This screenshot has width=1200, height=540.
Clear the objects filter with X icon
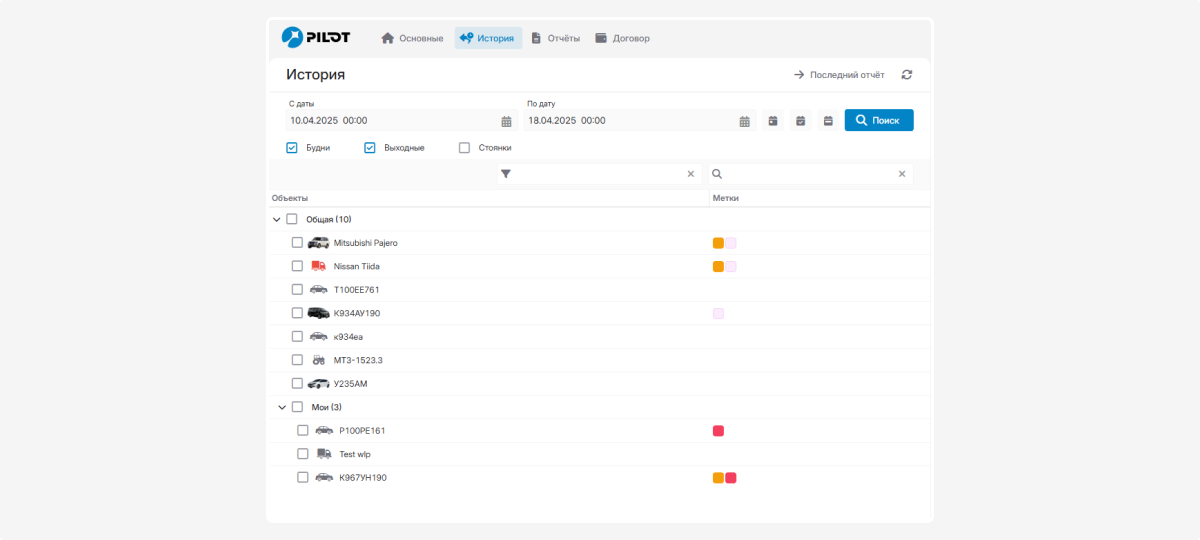[x=690, y=174]
